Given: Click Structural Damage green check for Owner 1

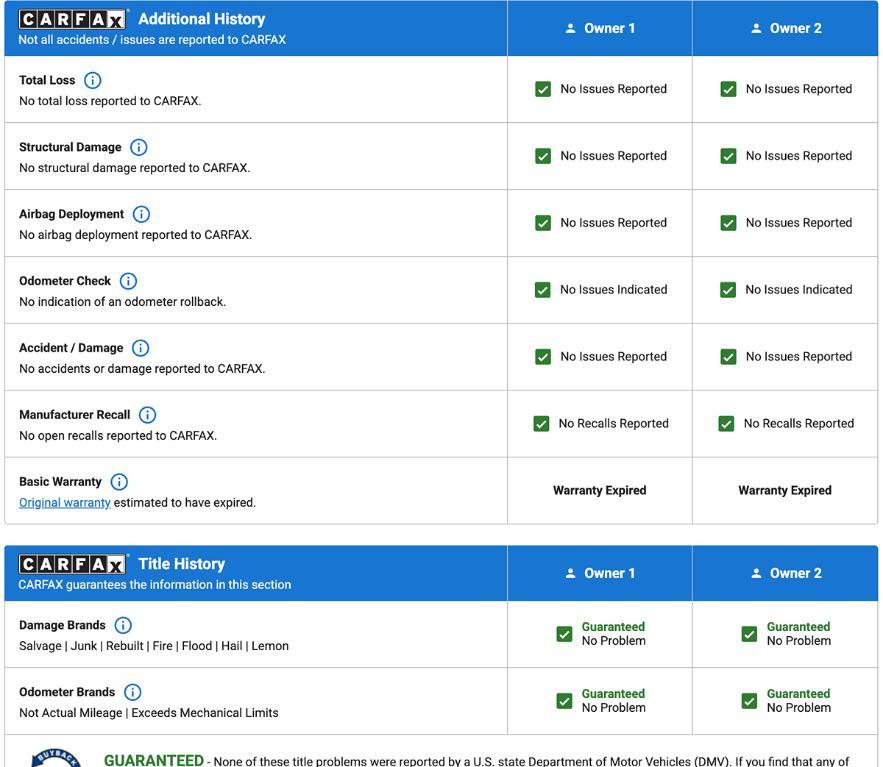Looking at the screenshot, I should pyautogui.click(x=543, y=156).
